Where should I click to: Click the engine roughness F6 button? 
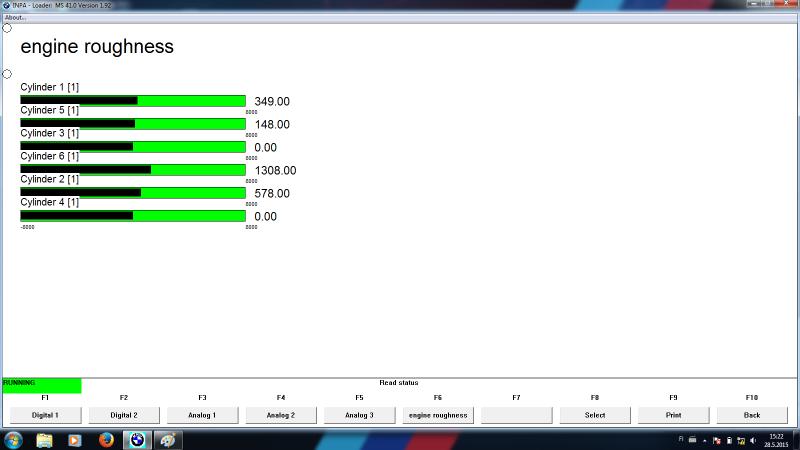click(x=438, y=415)
